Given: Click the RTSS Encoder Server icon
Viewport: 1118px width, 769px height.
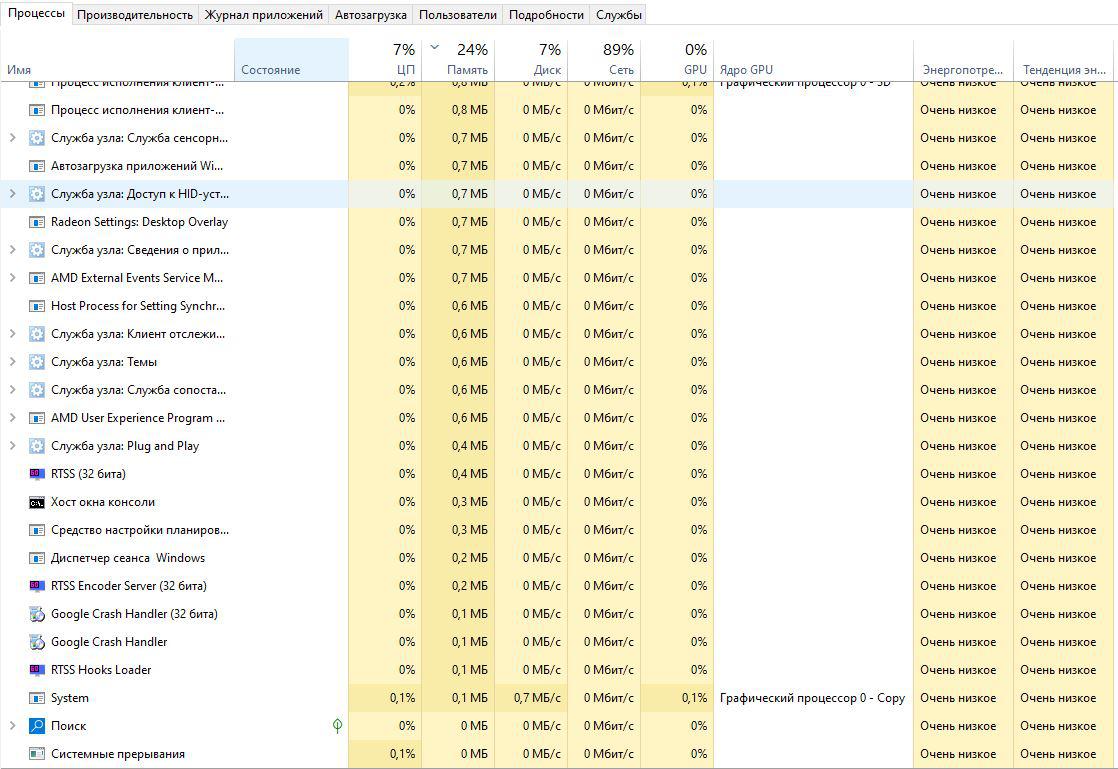Looking at the screenshot, I should (x=37, y=586).
